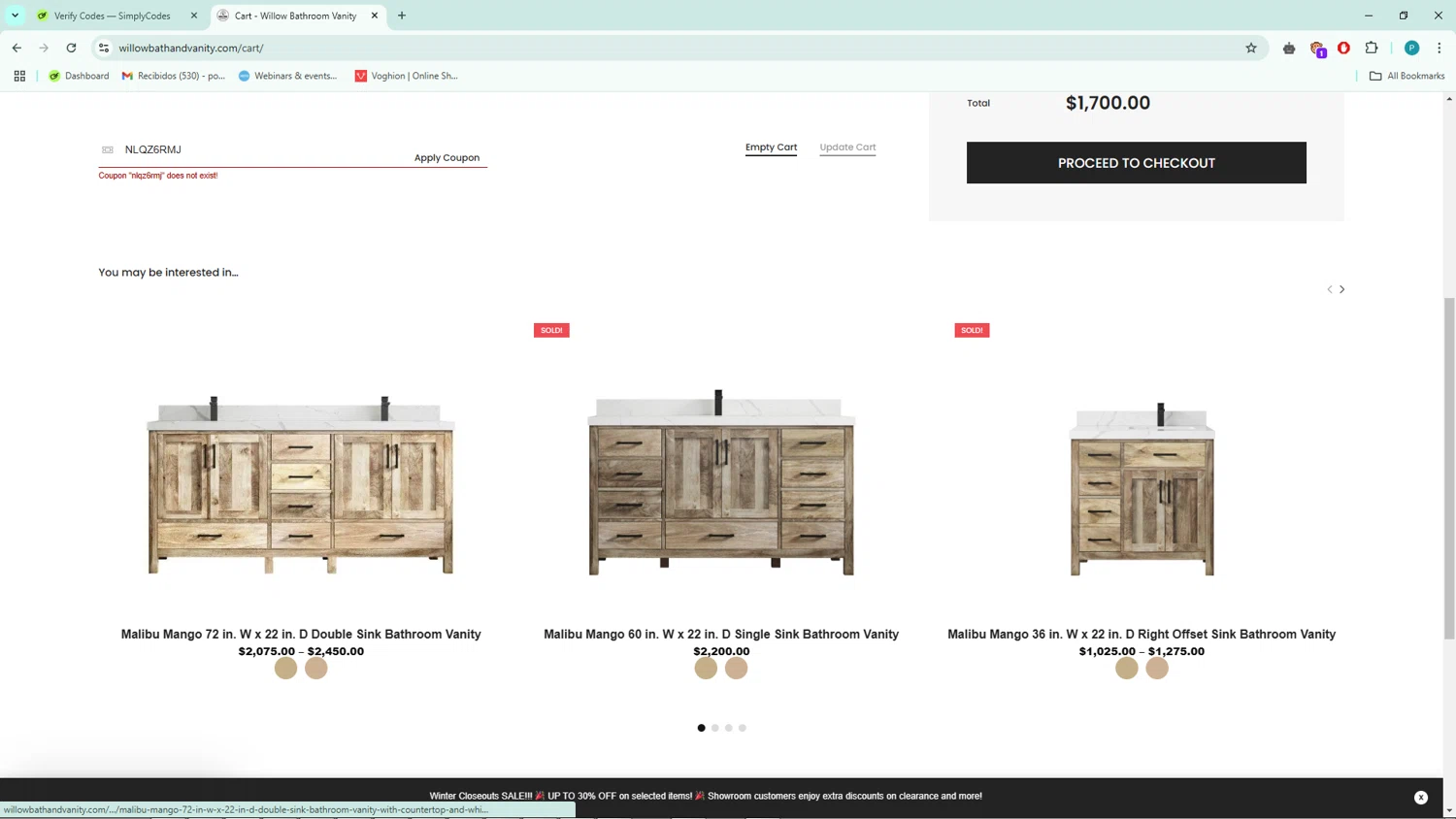Open the site information icon in address bar
The width and height of the screenshot is (1456, 819).
[104, 48]
